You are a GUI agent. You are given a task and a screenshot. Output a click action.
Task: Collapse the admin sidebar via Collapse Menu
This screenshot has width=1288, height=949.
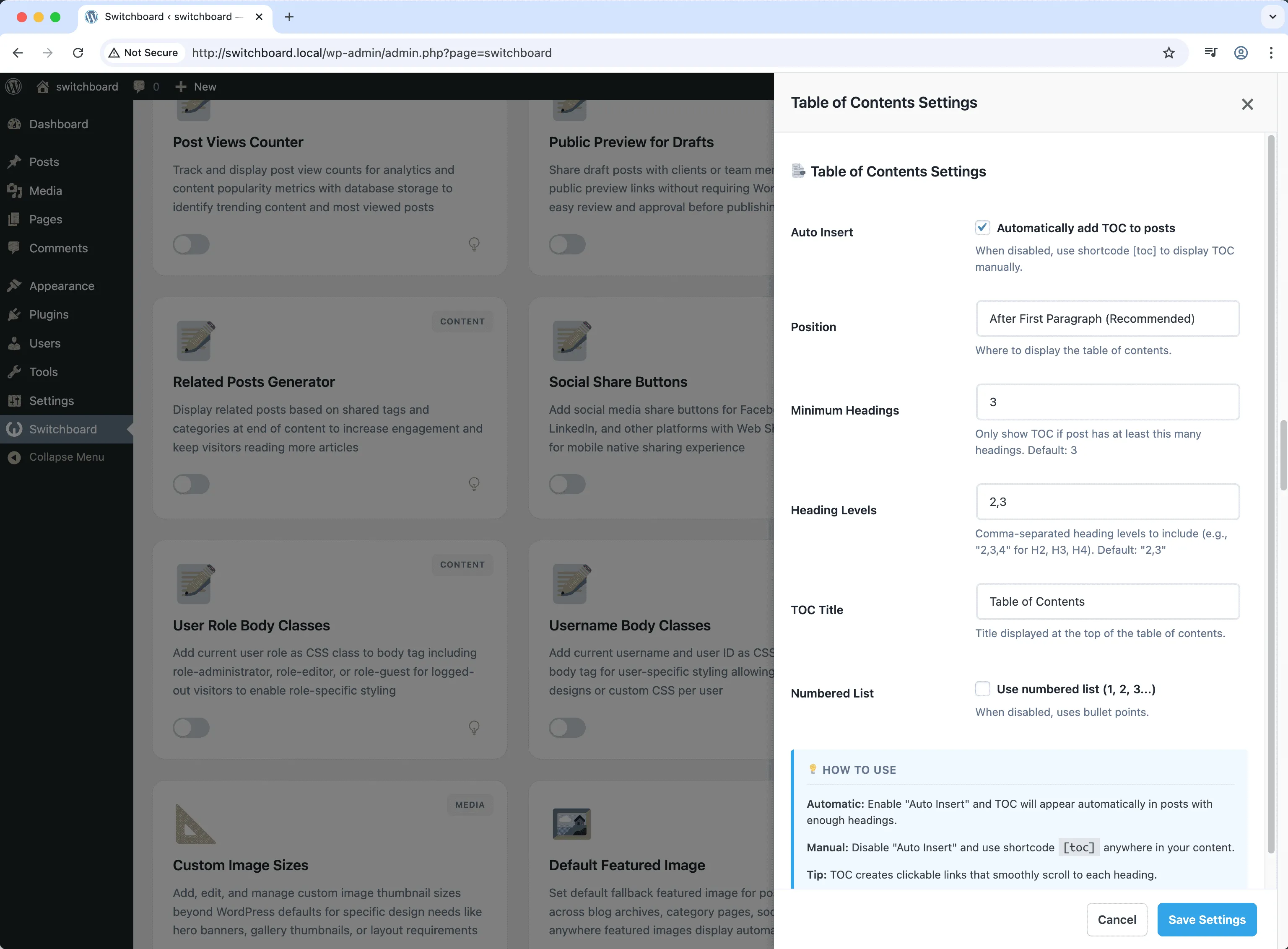(x=66, y=457)
